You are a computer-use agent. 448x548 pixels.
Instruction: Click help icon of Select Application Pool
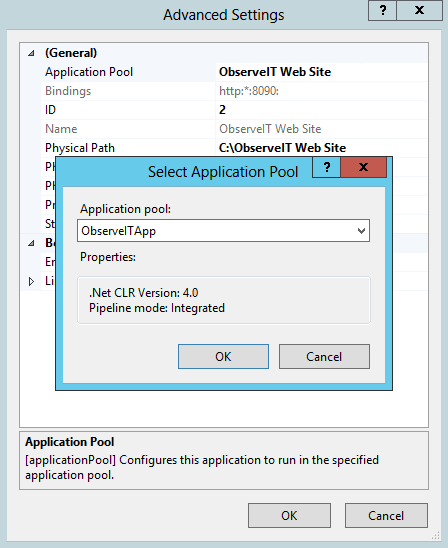point(327,167)
